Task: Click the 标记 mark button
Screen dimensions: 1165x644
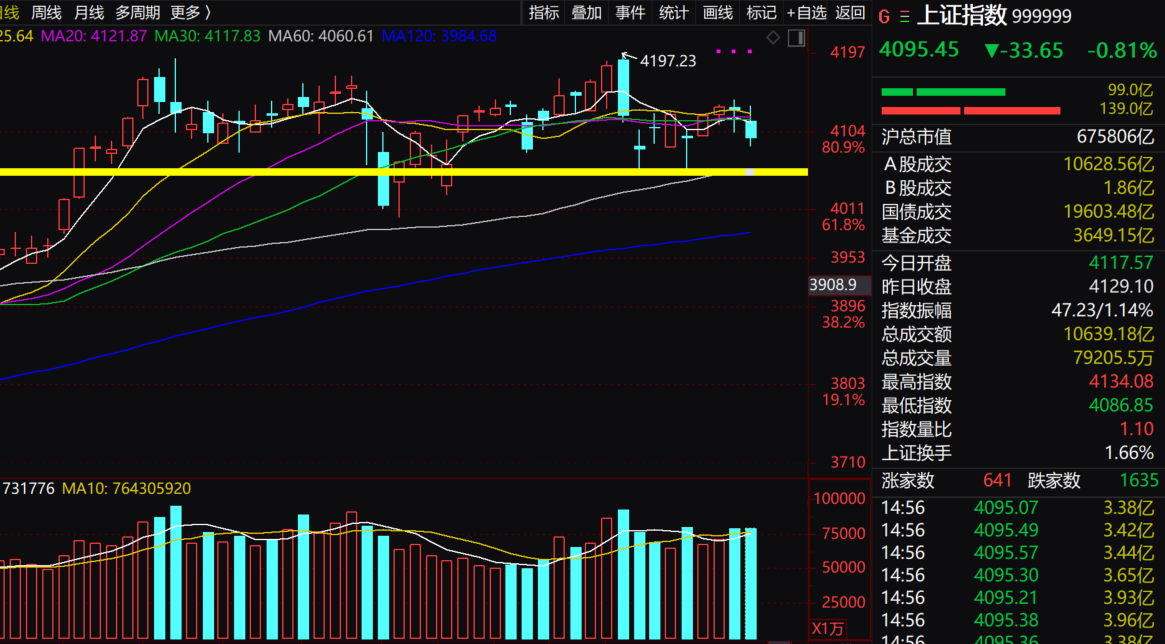Action: pyautogui.click(x=761, y=13)
